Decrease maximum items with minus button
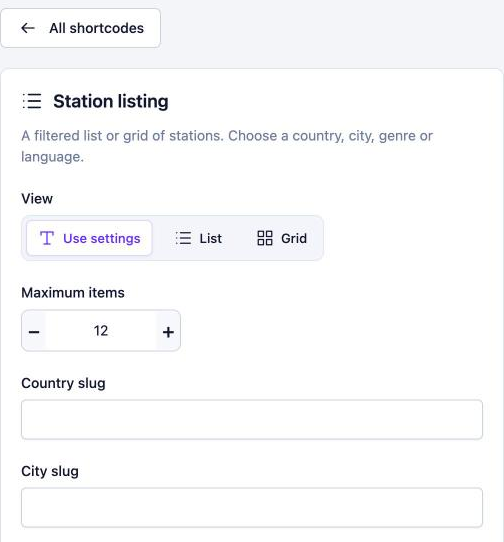This screenshot has height=542, width=504. [x=34, y=331]
